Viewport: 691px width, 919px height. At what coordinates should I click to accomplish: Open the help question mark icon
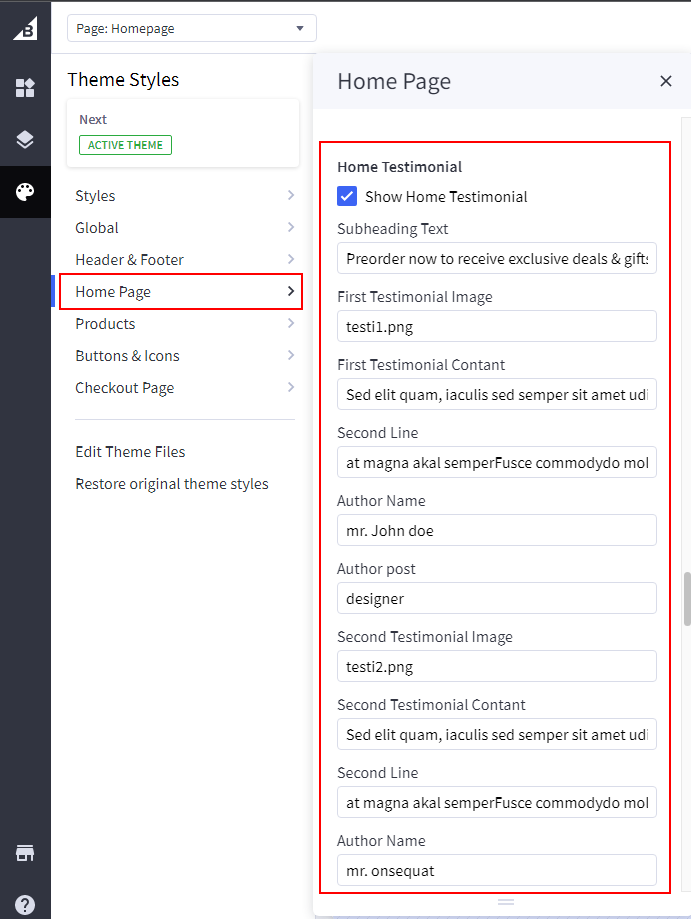click(x=25, y=904)
